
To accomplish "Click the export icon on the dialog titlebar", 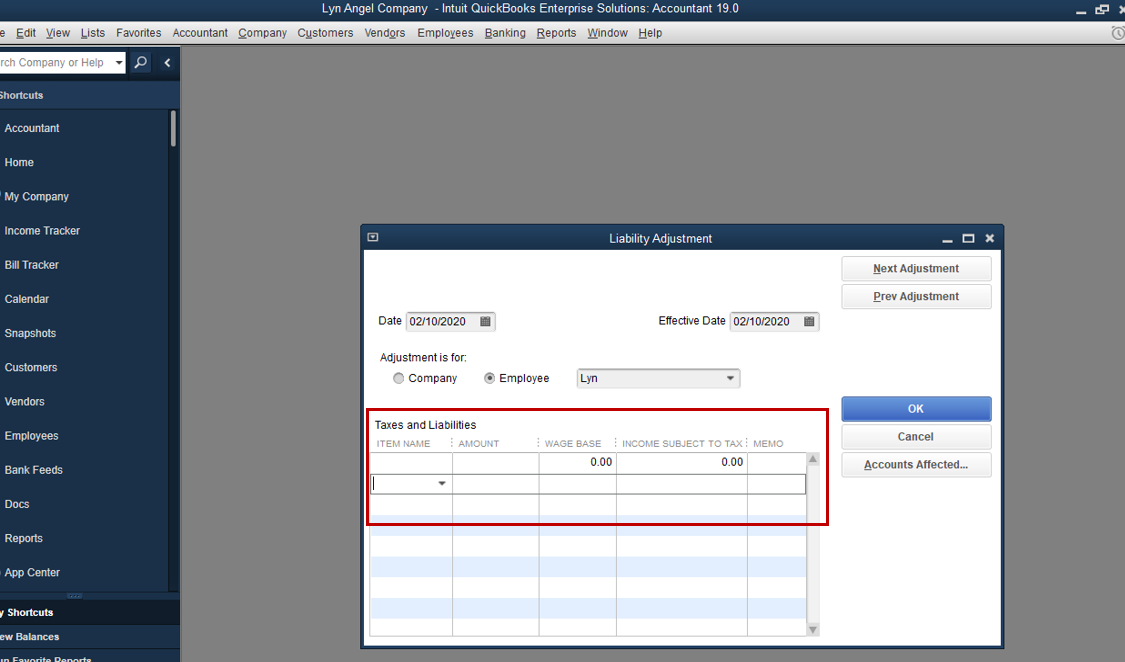I will tap(372, 236).
